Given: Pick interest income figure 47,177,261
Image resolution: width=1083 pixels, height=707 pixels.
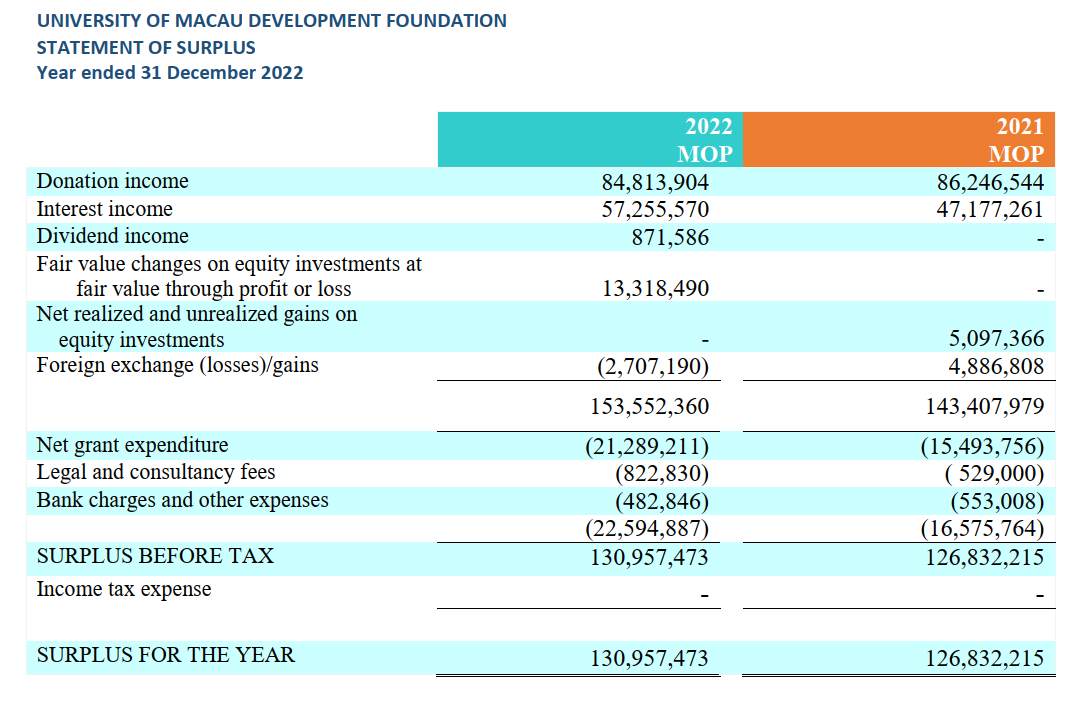Looking at the screenshot, I should (x=990, y=209).
